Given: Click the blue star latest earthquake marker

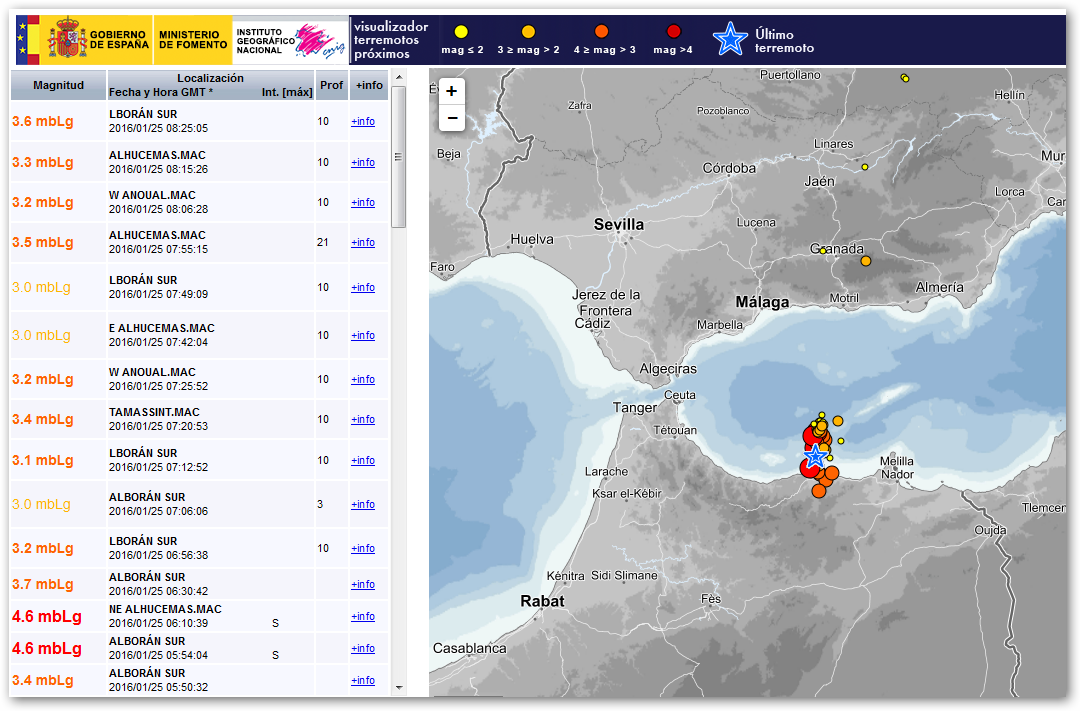Looking at the screenshot, I should 815,457.
